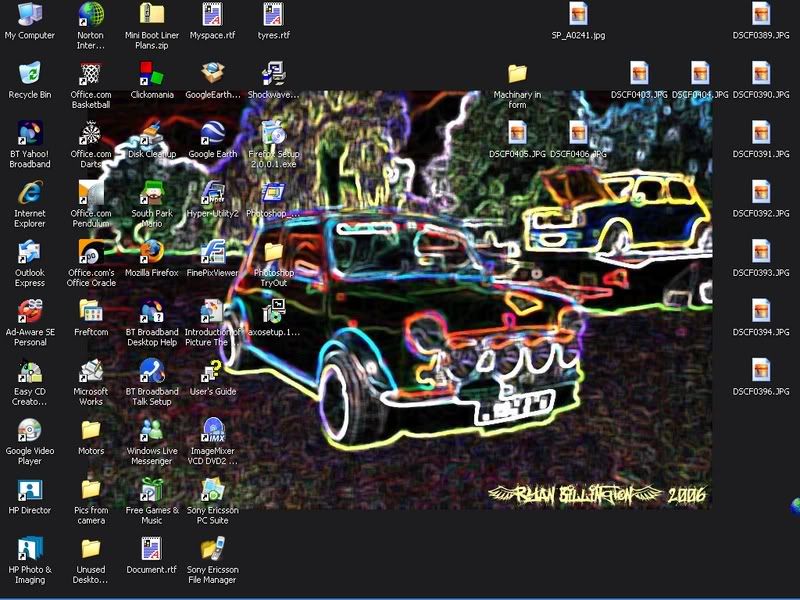Image resolution: width=800 pixels, height=600 pixels.
Task: Select Introduction of Picture The icon
Action: (212, 311)
